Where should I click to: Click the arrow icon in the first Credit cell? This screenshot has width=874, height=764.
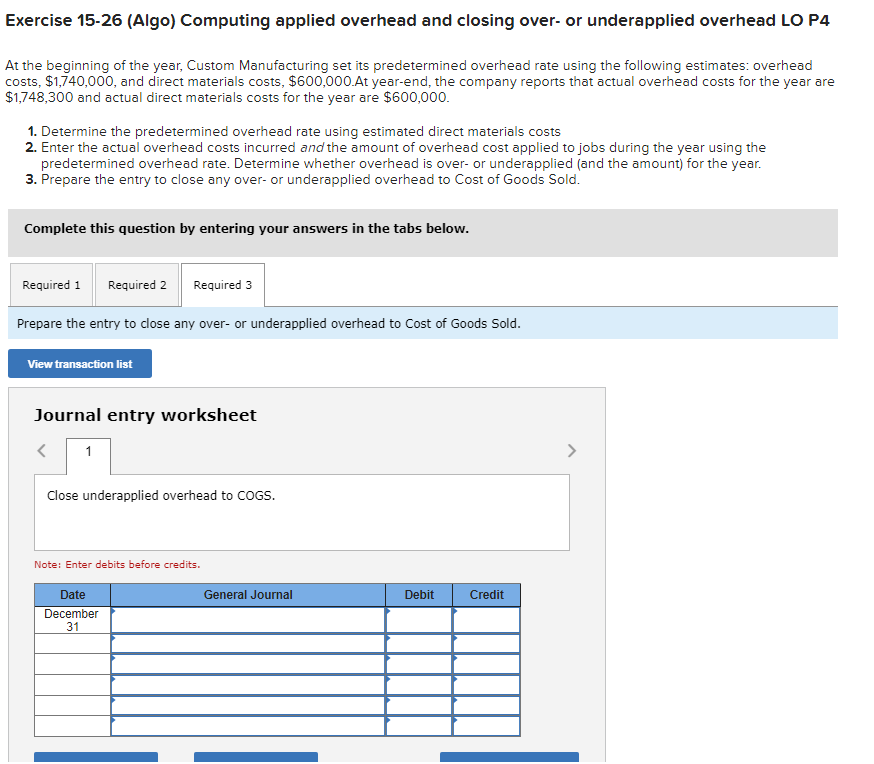(456, 612)
